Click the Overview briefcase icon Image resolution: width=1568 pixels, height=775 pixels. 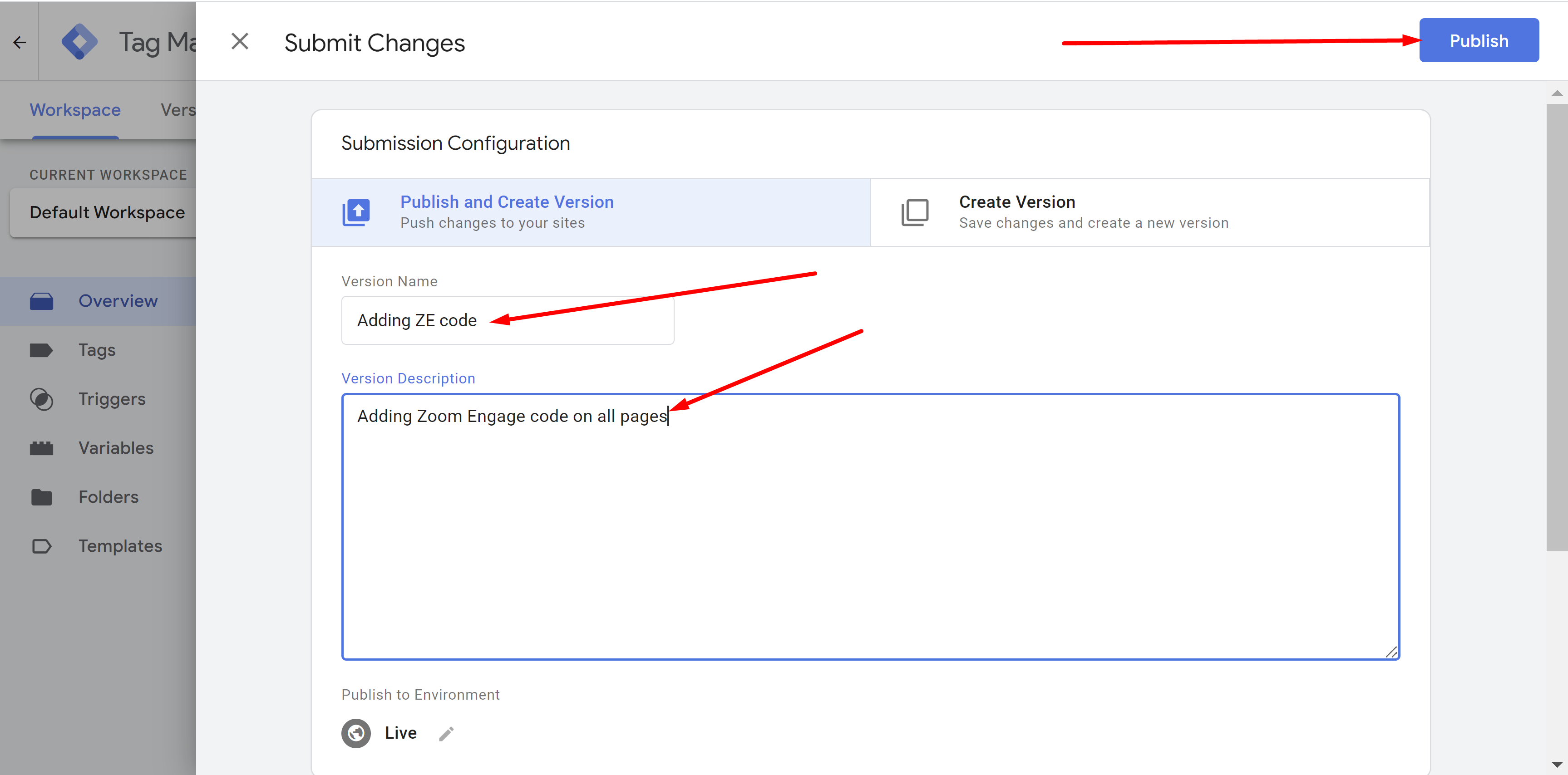pos(41,301)
